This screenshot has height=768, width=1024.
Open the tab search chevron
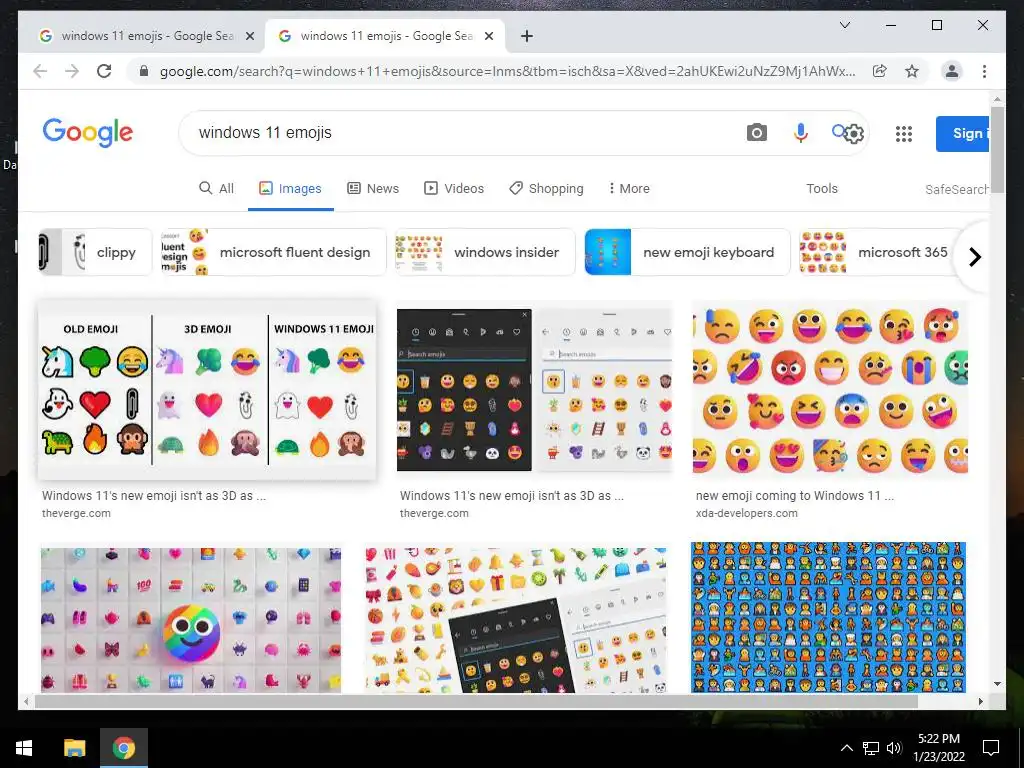pos(844,25)
